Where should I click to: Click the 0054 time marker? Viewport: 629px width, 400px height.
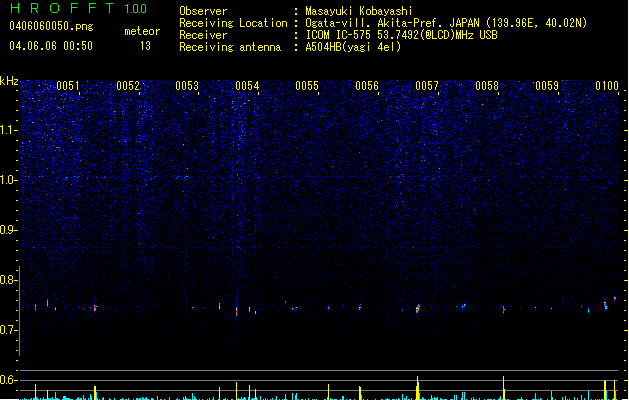[247, 85]
